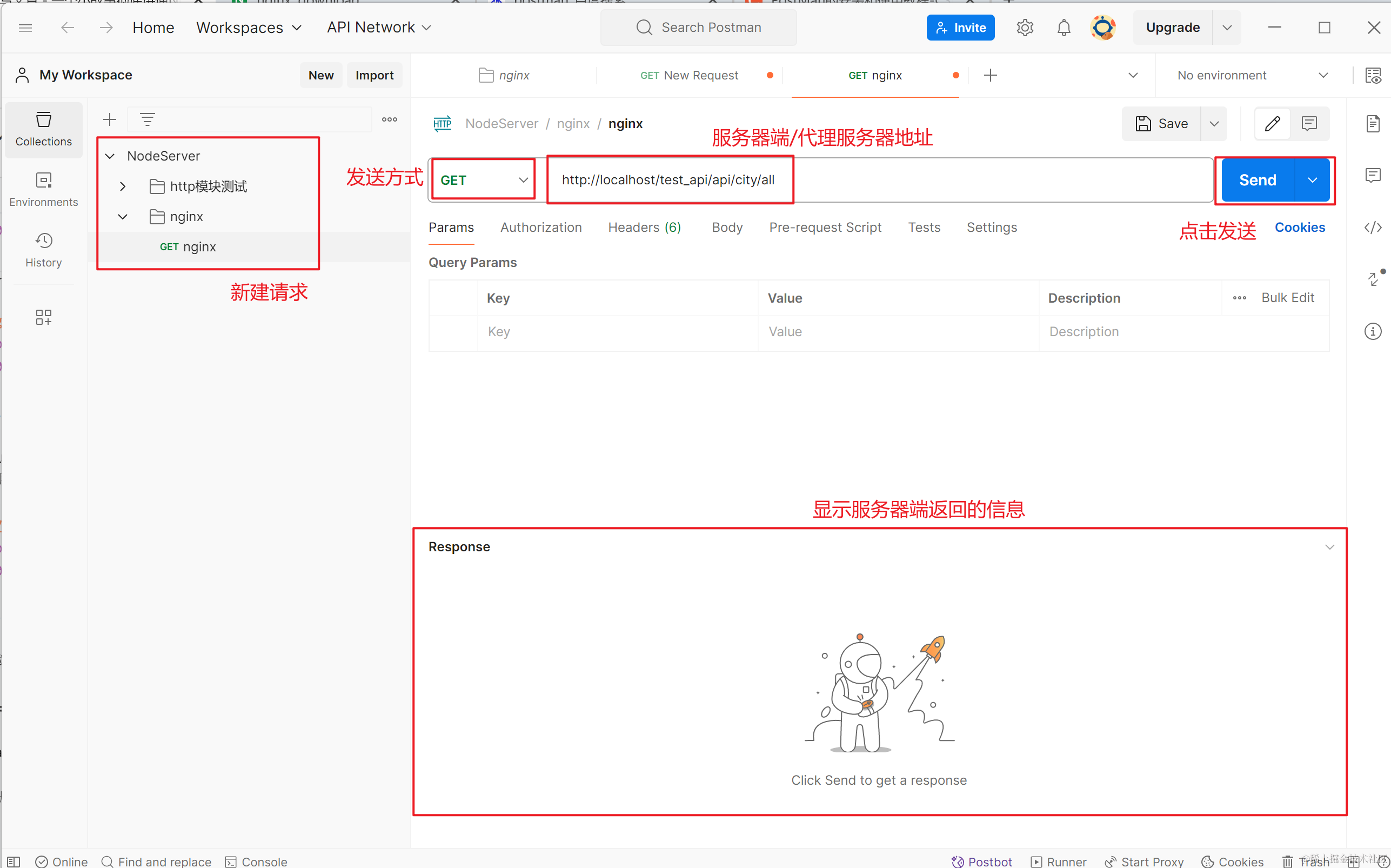Open the settings gear menu

click(1025, 28)
